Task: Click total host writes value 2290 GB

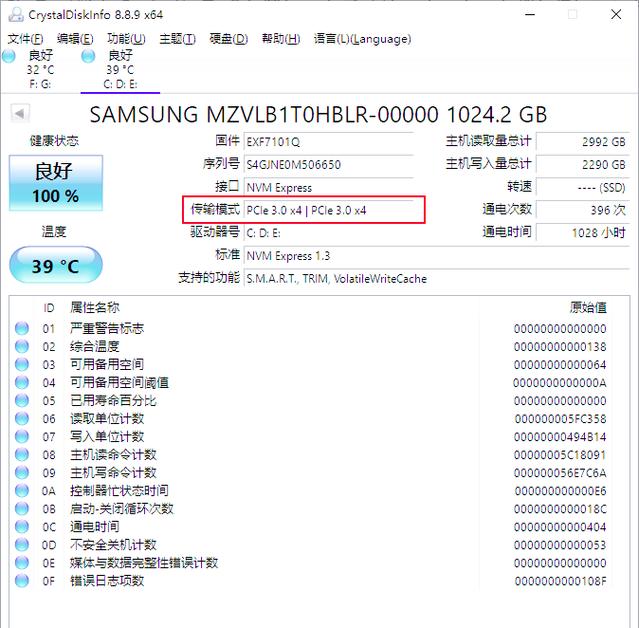Action: pyautogui.click(x=583, y=165)
